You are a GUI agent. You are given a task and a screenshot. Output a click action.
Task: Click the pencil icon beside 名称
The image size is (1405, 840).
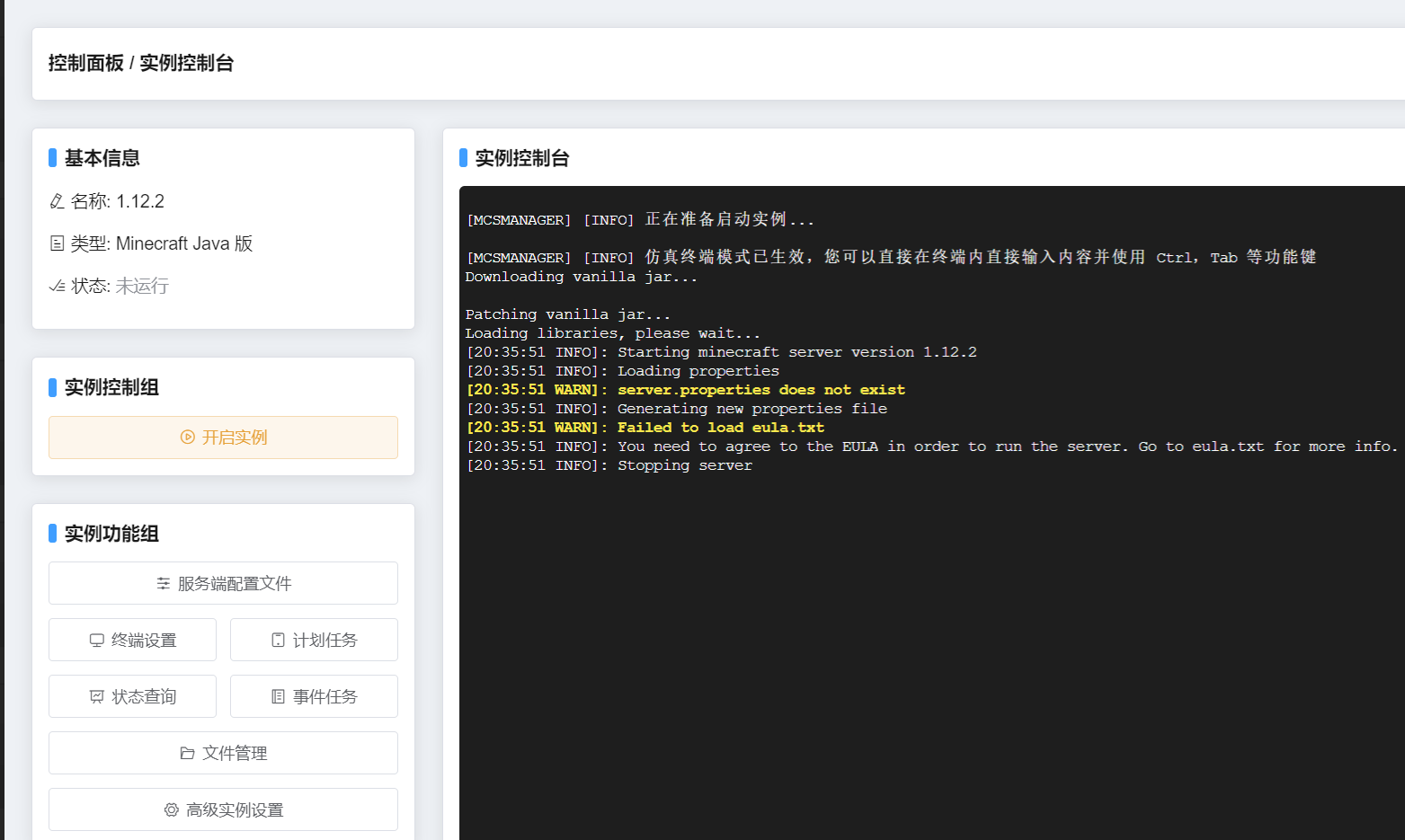[x=57, y=201]
